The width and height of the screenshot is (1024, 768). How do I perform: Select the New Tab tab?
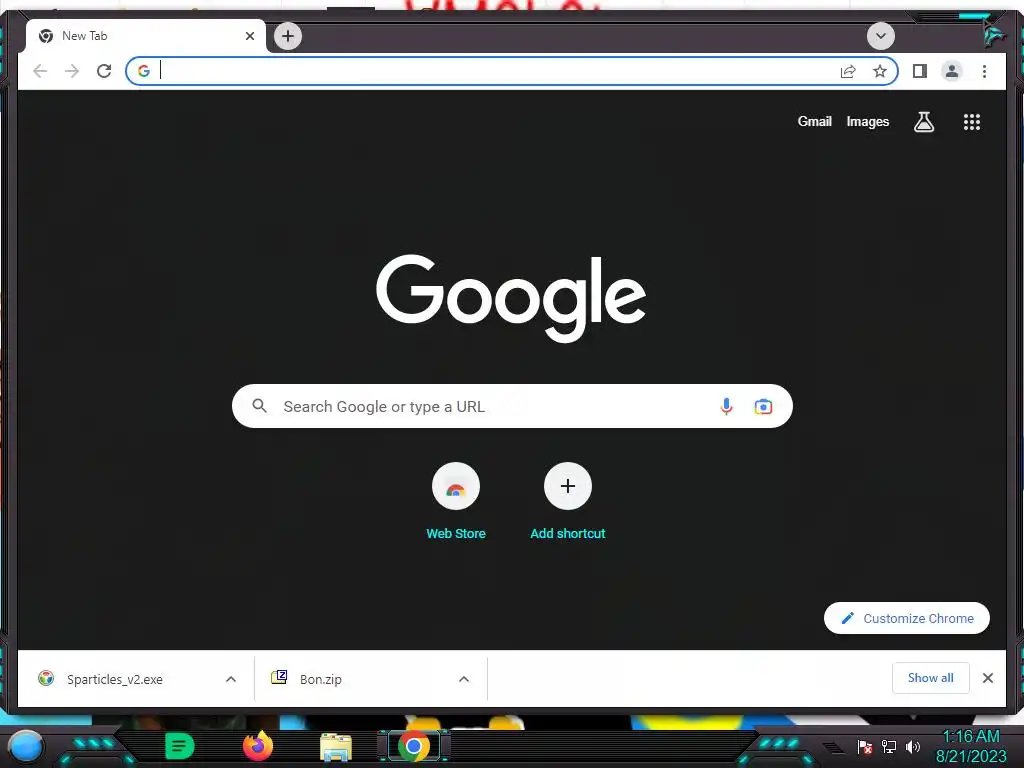[x=146, y=36]
